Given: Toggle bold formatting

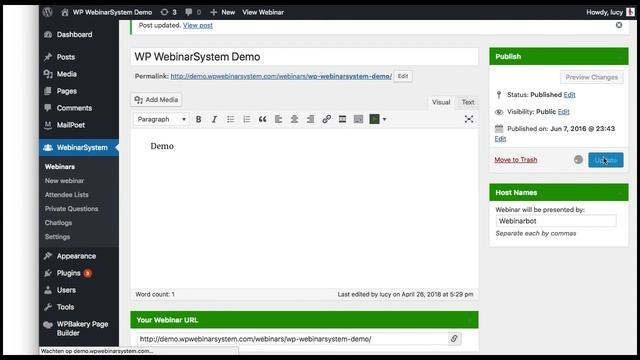Looking at the screenshot, I should click(x=198, y=119).
